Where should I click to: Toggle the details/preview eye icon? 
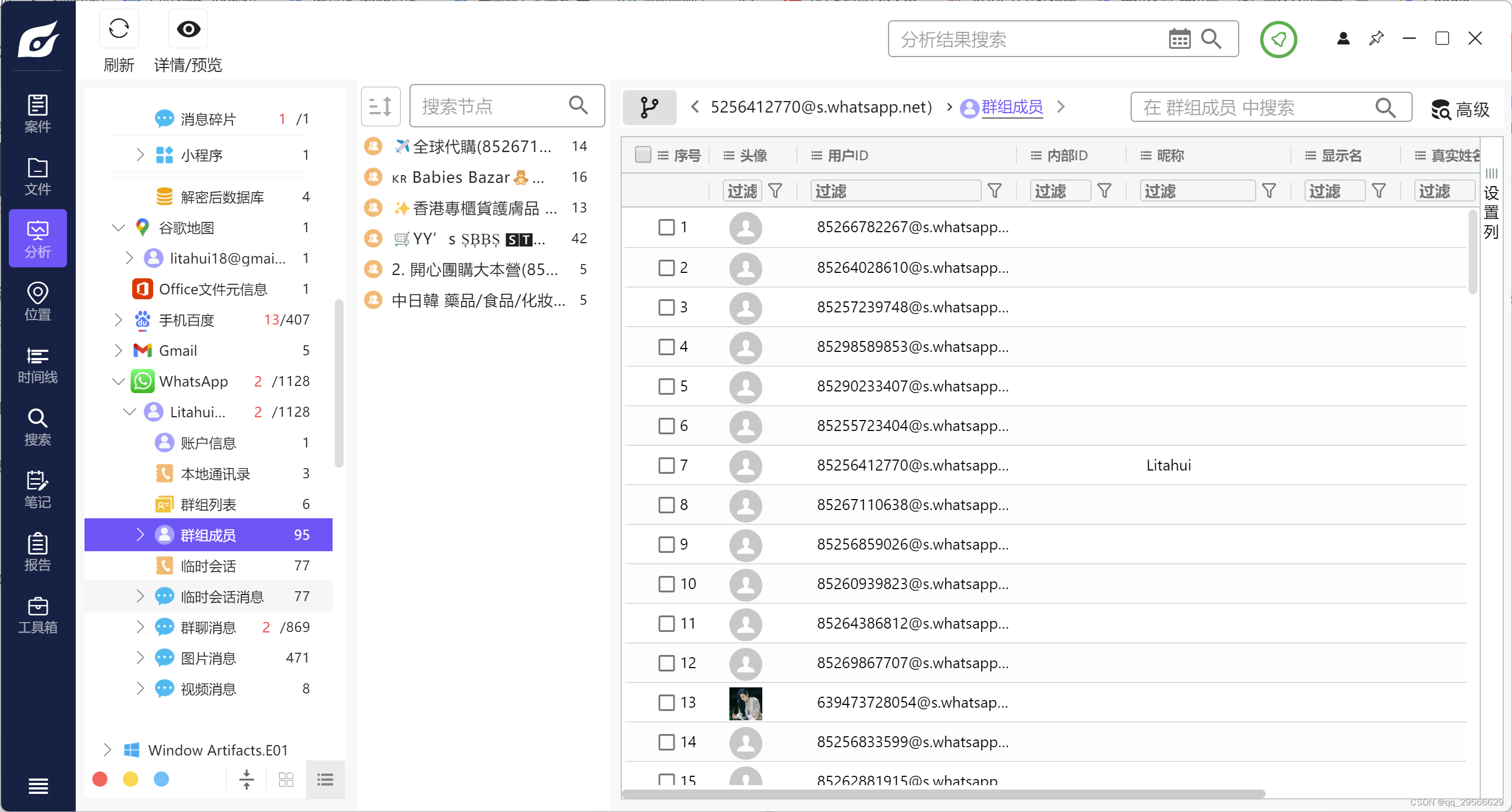pos(188,28)
